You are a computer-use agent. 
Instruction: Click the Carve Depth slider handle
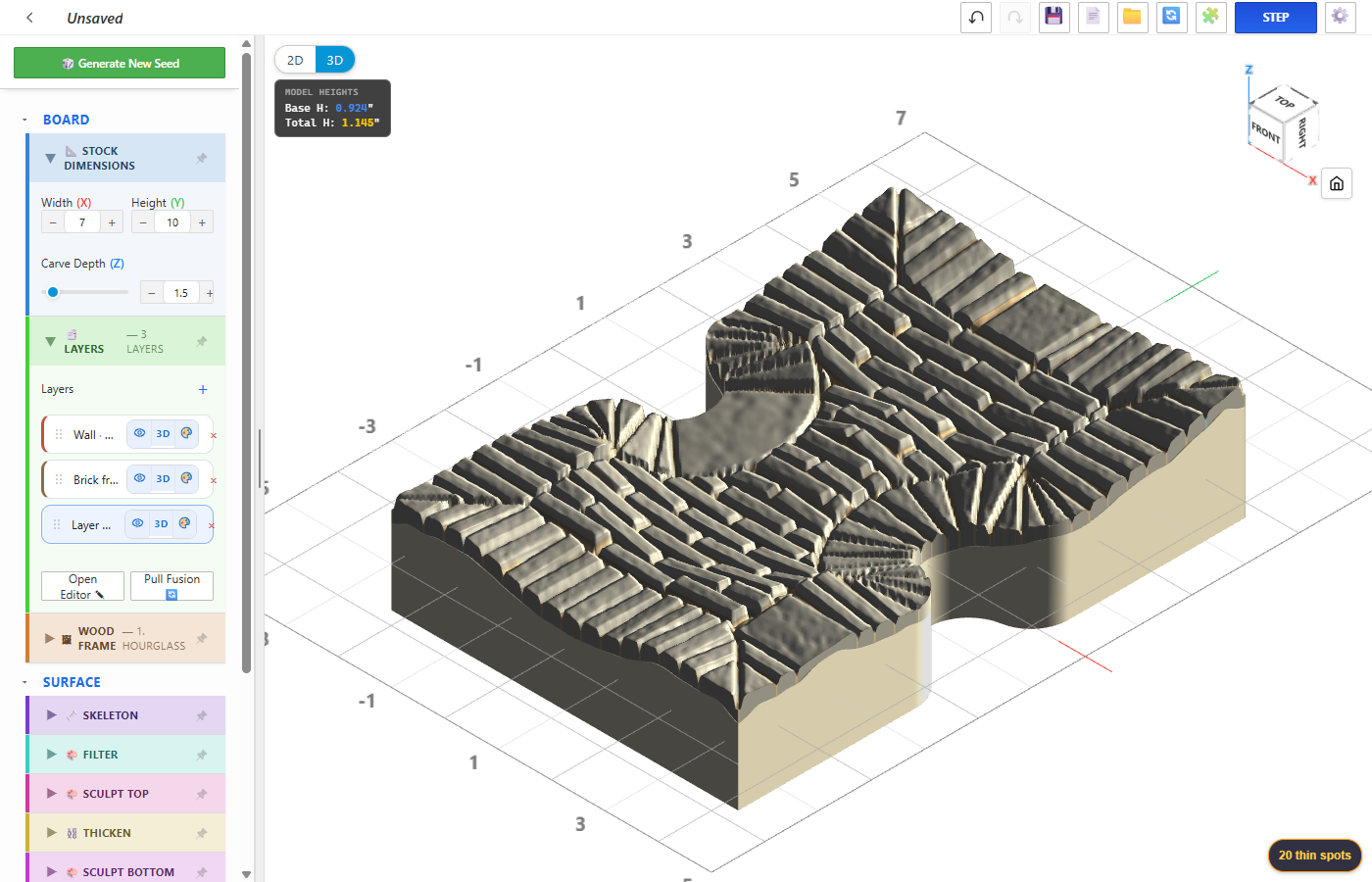pyautogui.click(x=53, y=292)
